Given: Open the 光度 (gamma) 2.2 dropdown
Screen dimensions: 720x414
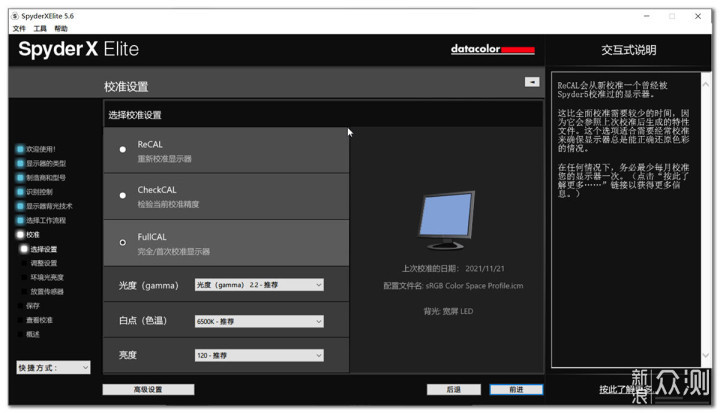Looking at the screenshot, I should click(x=259, y=285).
